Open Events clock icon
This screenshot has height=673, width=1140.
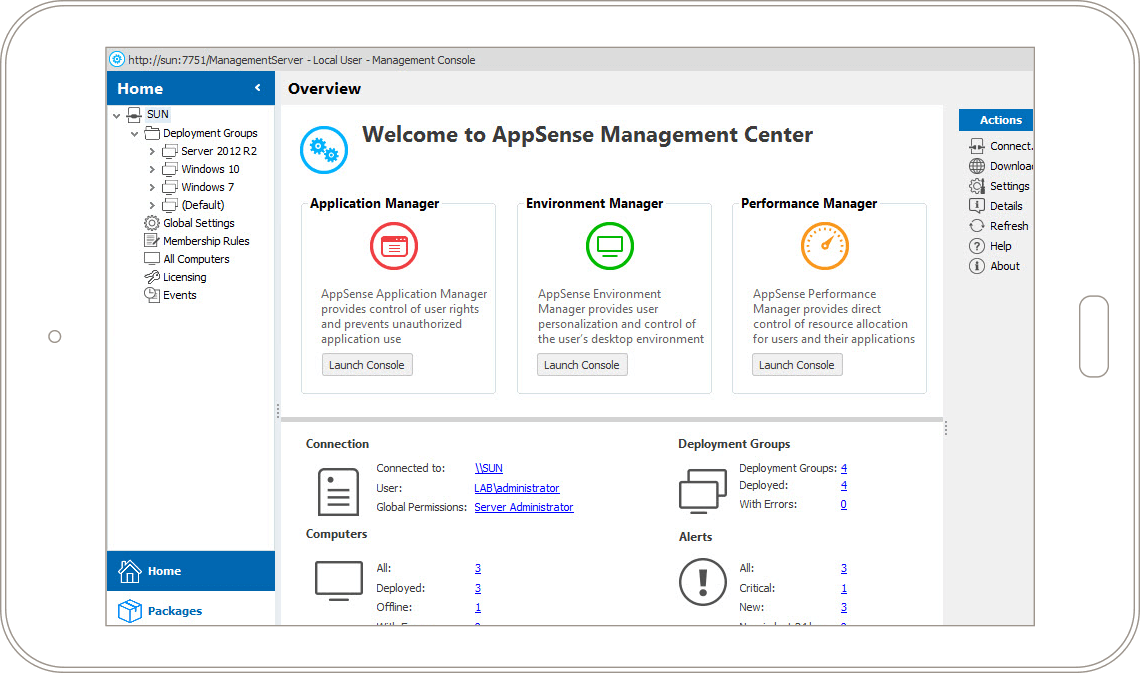[x=152, y=295]
